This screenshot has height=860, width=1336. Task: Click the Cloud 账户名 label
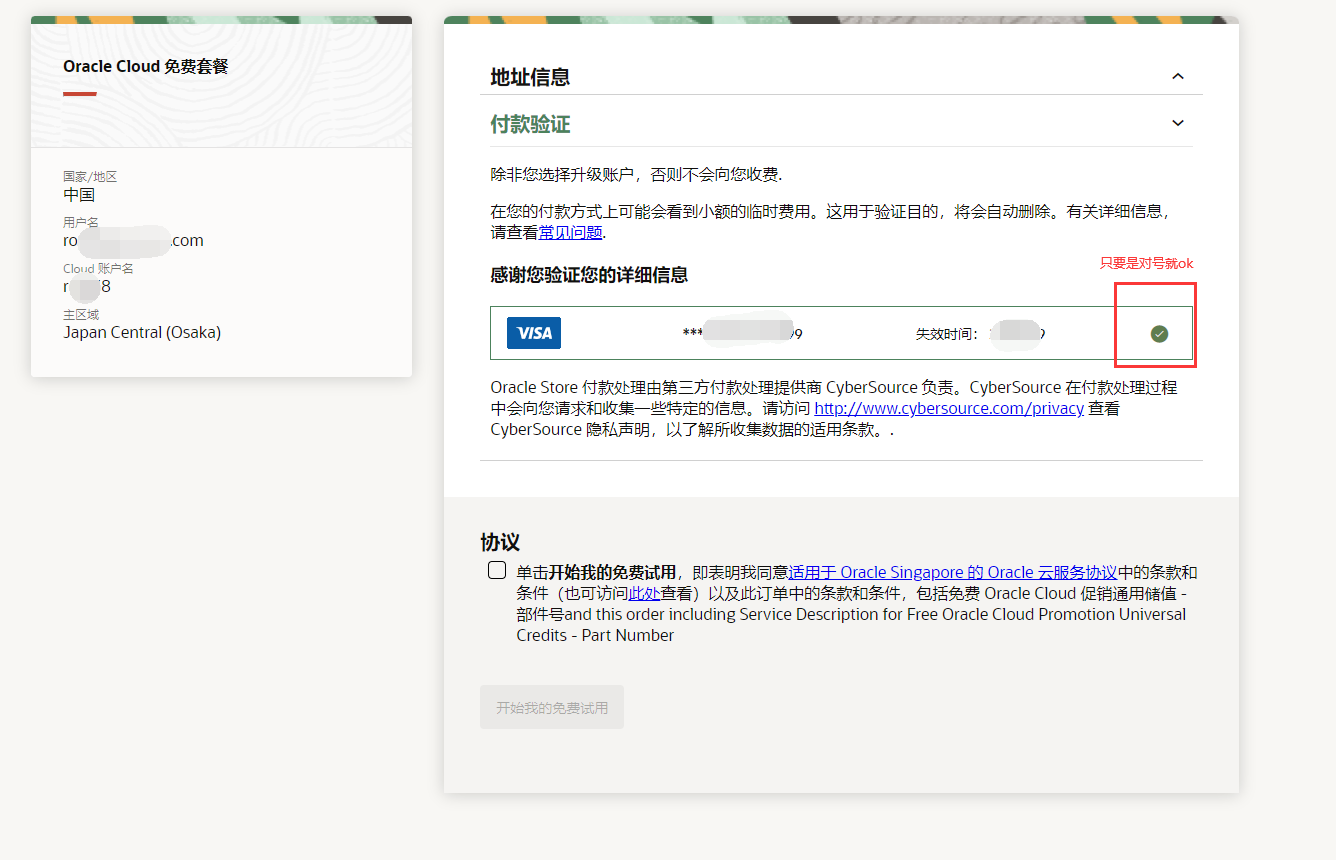(98, 268)
